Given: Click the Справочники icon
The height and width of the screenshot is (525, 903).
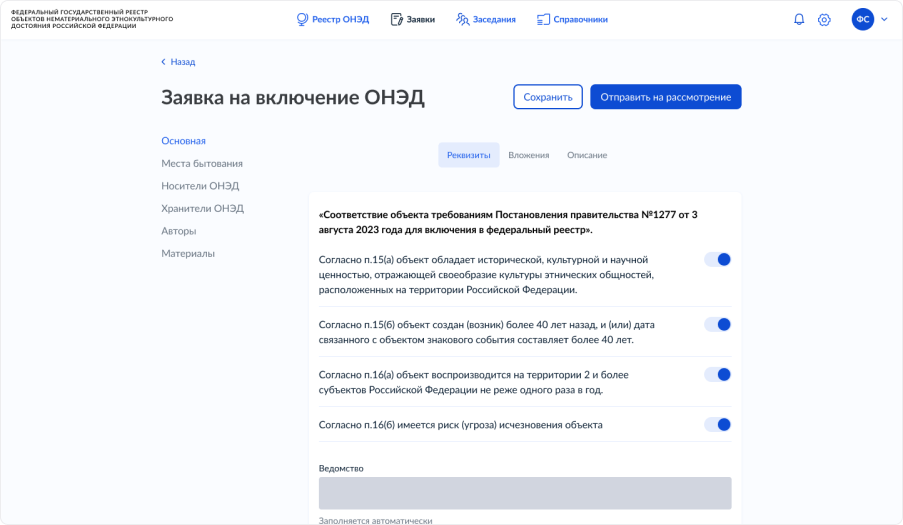Looking at the screenshot, I should point(543,20).
